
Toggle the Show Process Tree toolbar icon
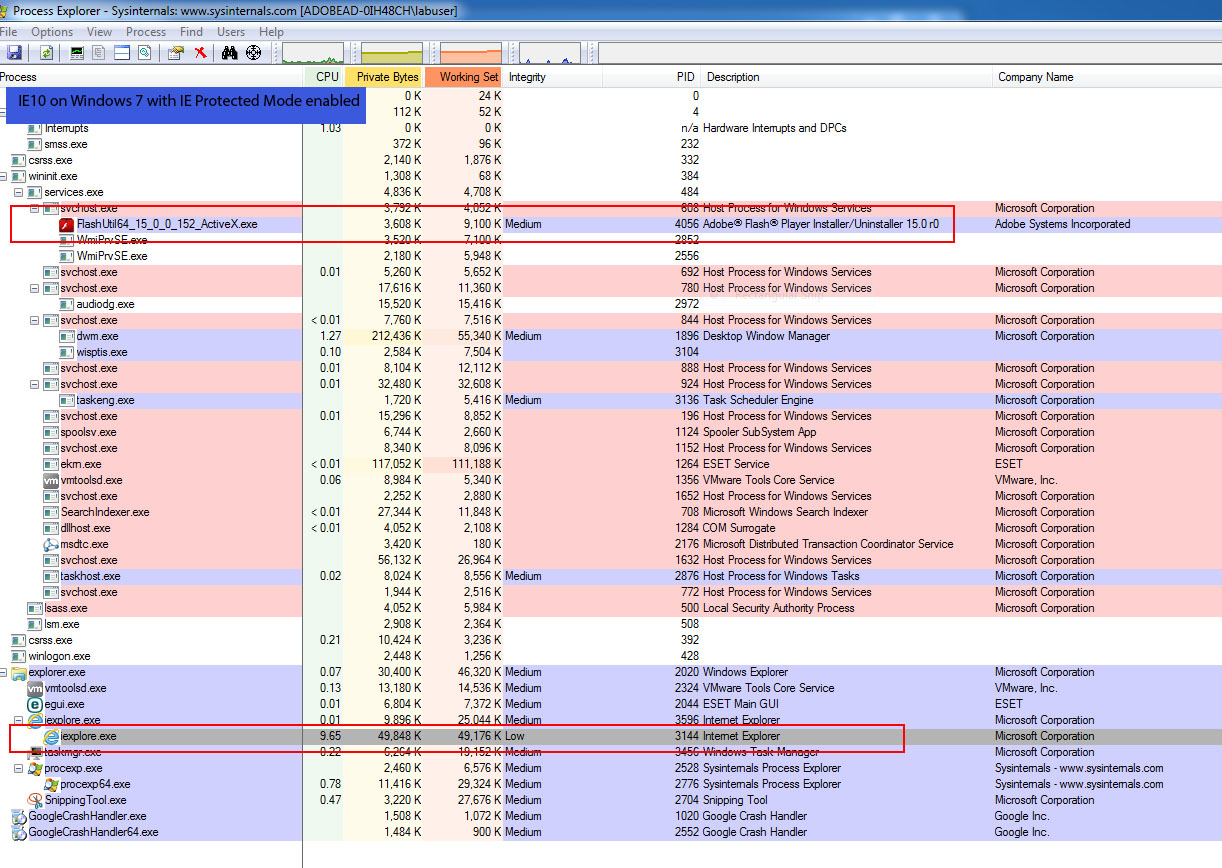coord(100,53)
